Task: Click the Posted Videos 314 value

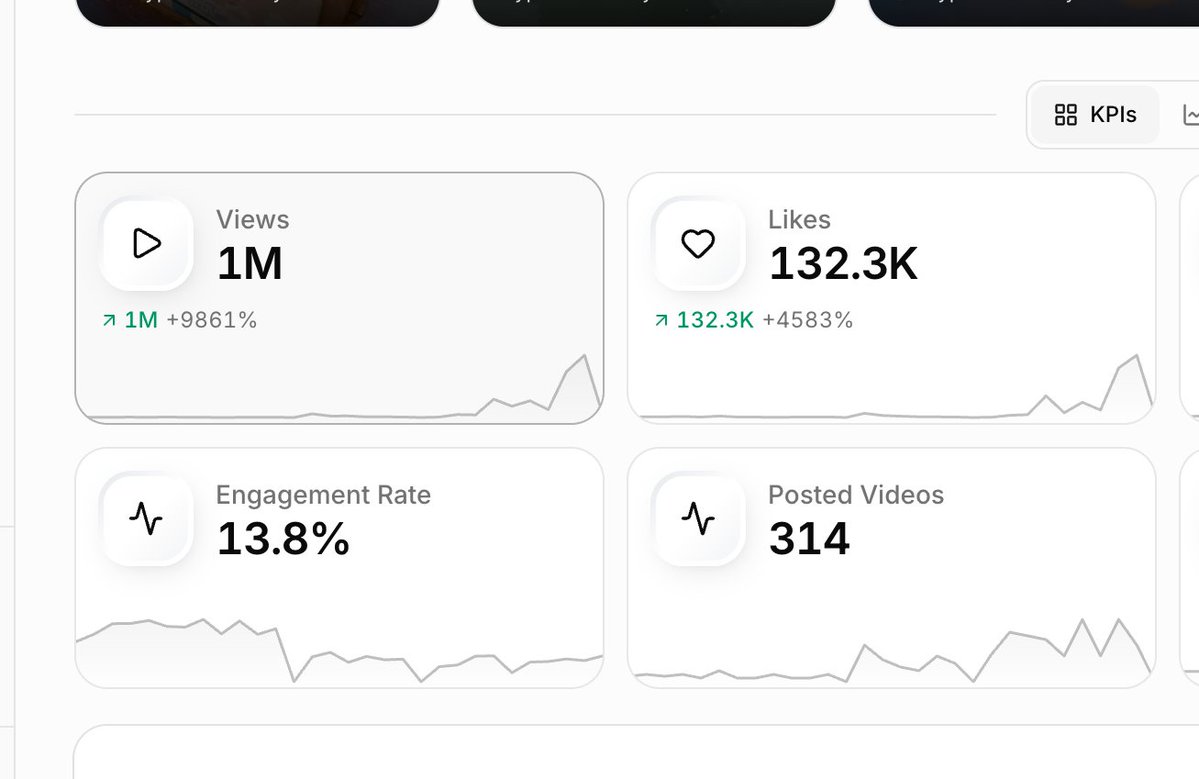Action: 809,539
